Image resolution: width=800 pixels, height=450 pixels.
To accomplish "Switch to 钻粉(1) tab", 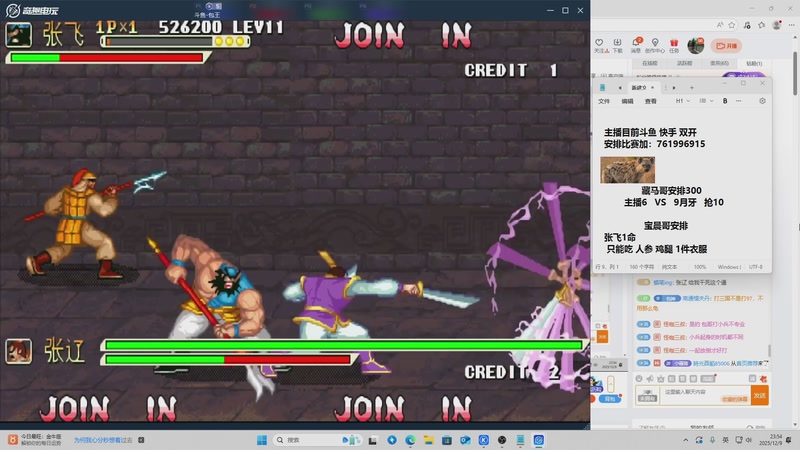I will click(x=754, y=63).
